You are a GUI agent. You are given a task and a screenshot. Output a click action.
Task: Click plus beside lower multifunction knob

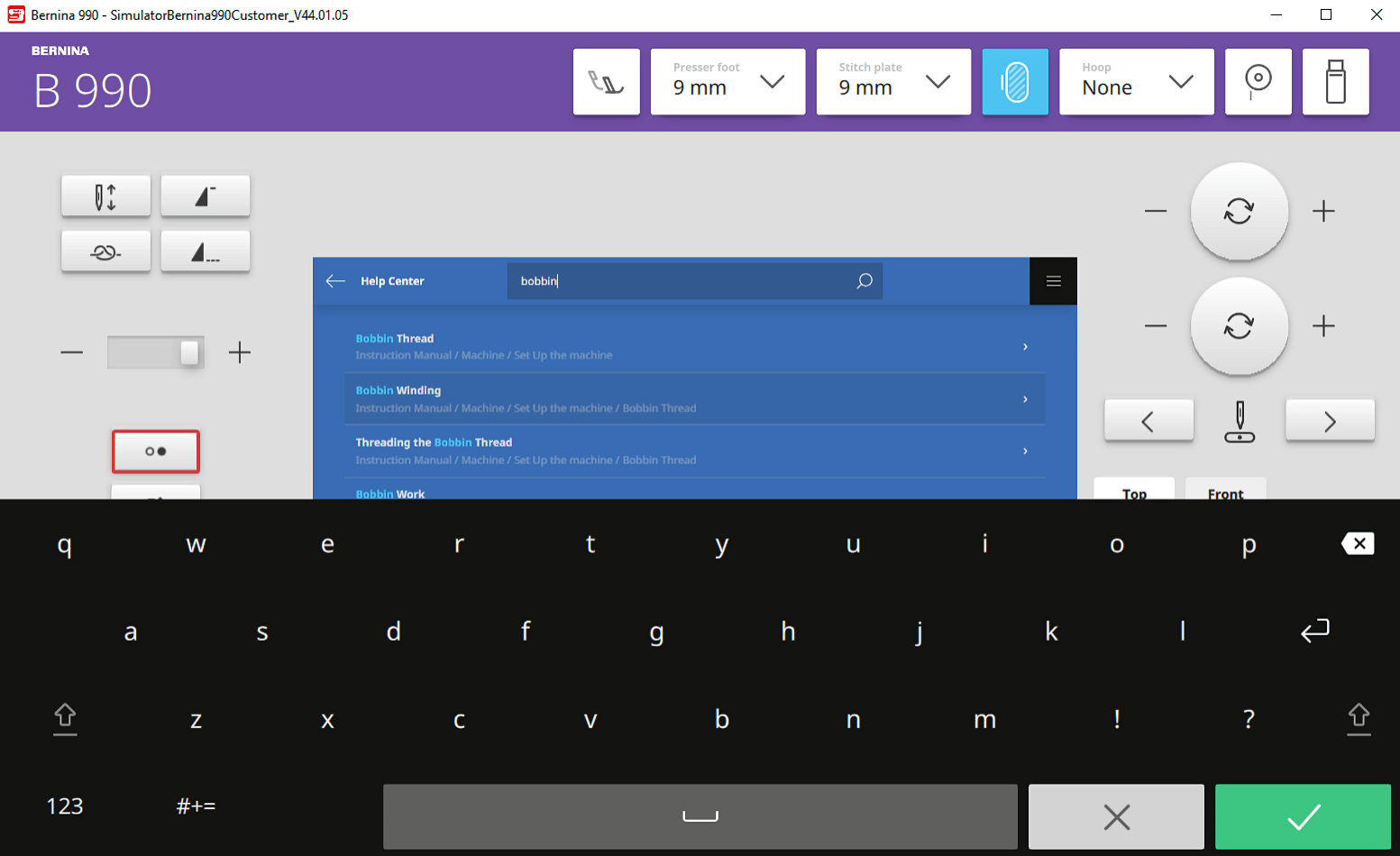[x=1323, y=325]
